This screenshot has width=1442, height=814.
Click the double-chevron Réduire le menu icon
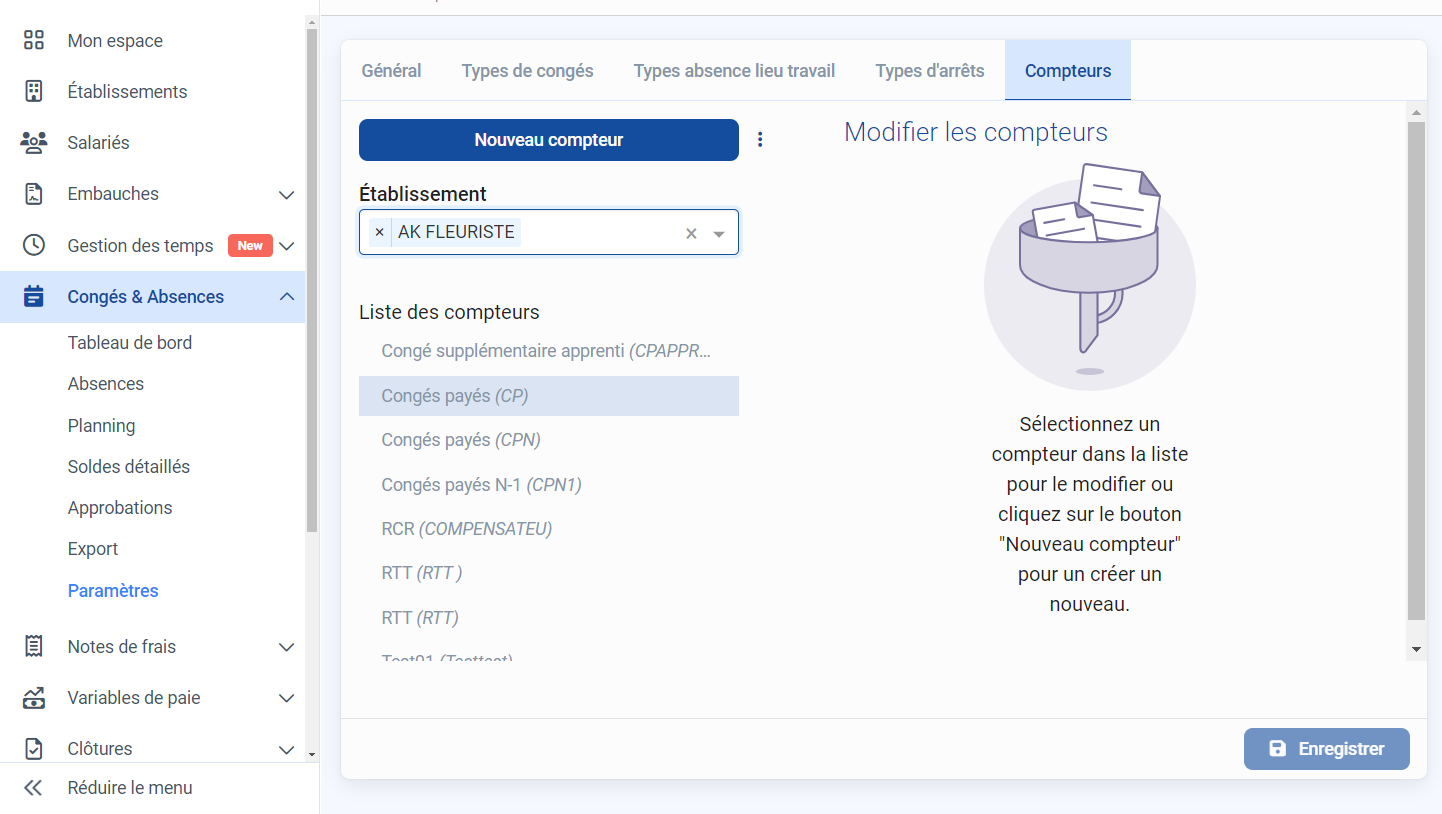point(33,788)
